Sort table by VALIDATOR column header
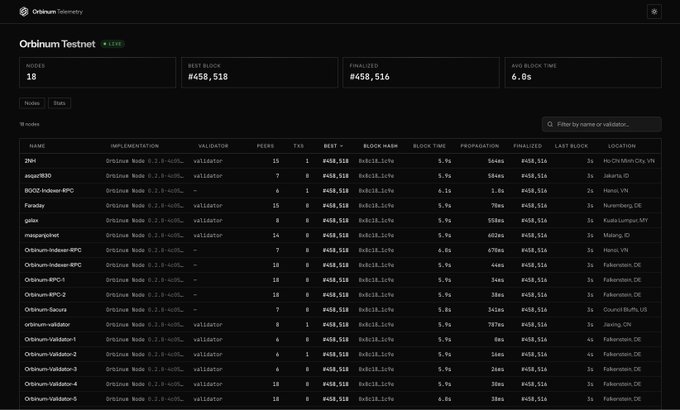 (x=213, y=146)
